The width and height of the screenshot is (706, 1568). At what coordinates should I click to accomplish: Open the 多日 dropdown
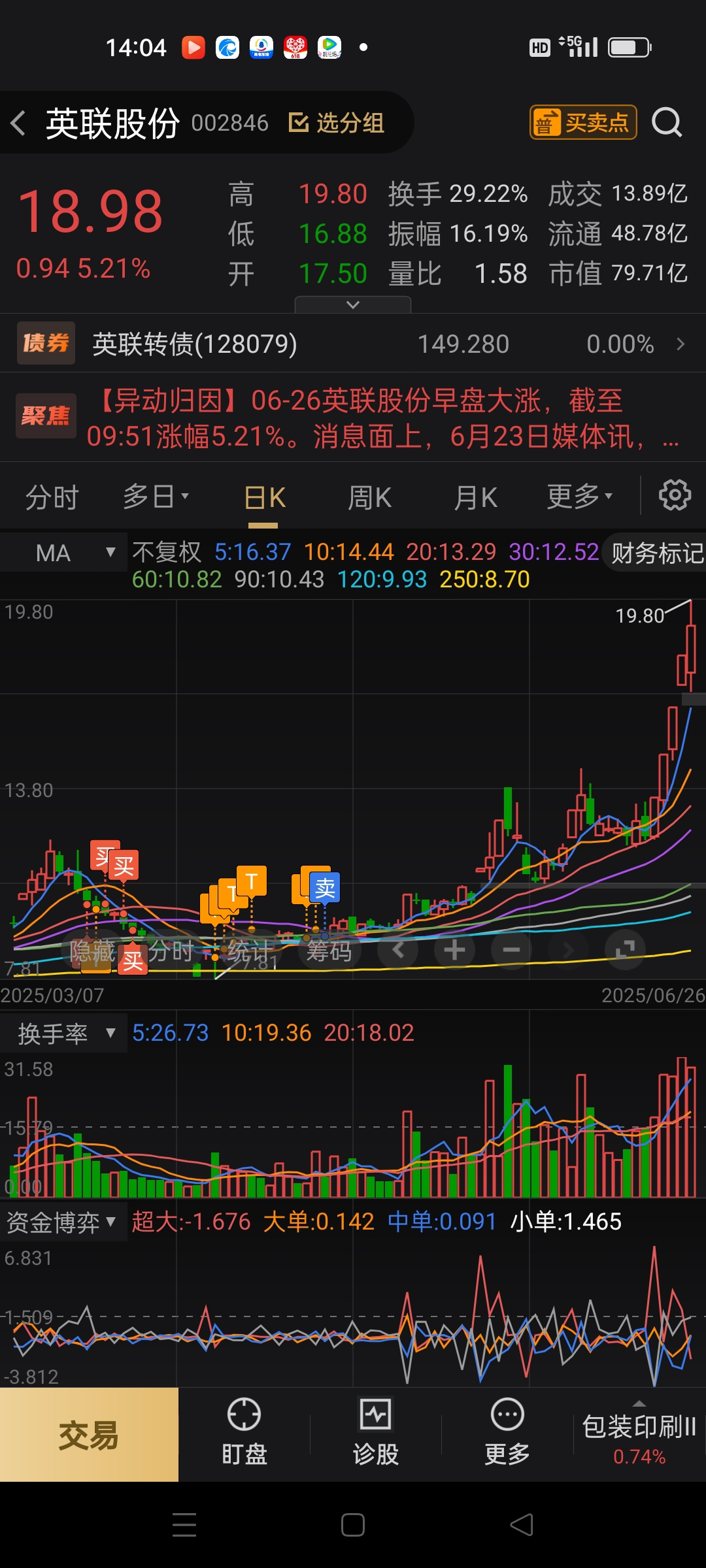(156, 497)
